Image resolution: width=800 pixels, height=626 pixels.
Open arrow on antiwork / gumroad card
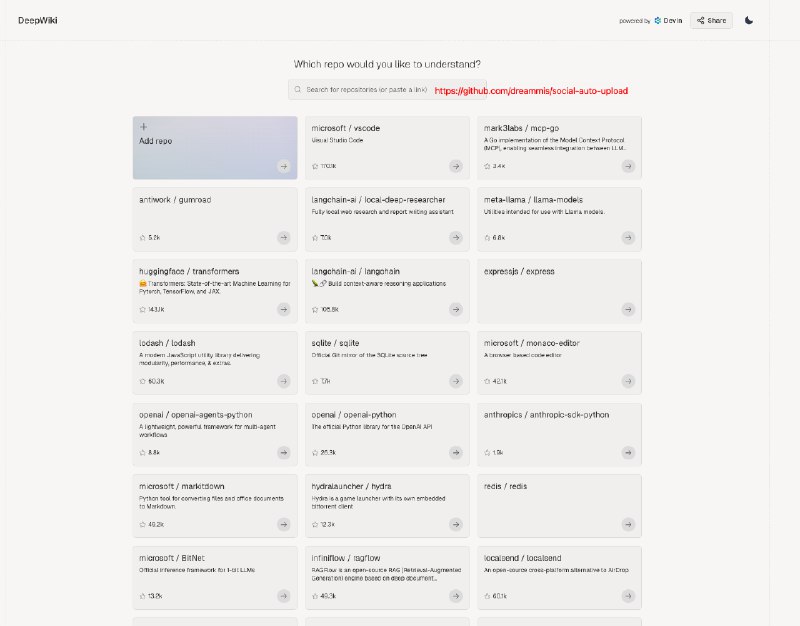coord(284,237)
